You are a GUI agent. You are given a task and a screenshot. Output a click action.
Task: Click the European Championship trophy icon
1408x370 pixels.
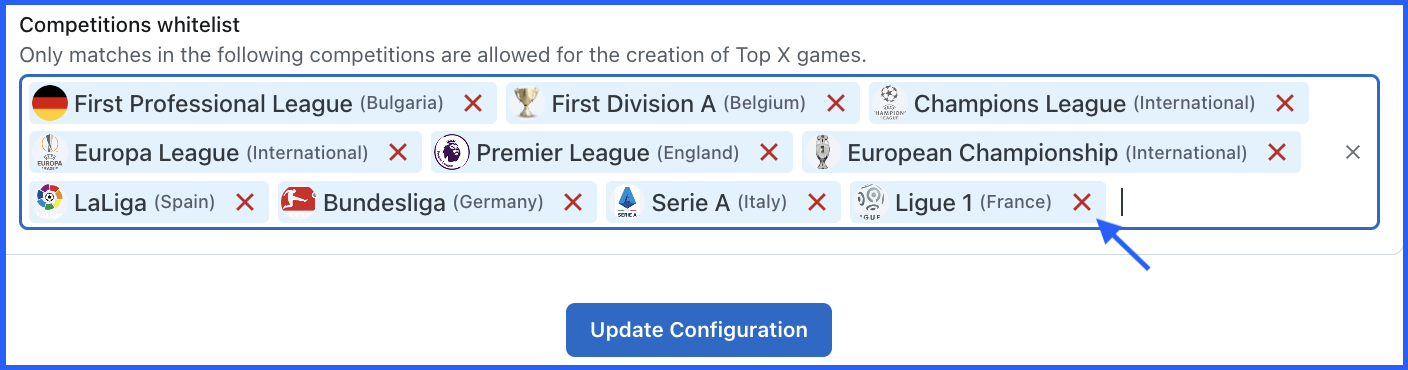[x=823, y=152]
